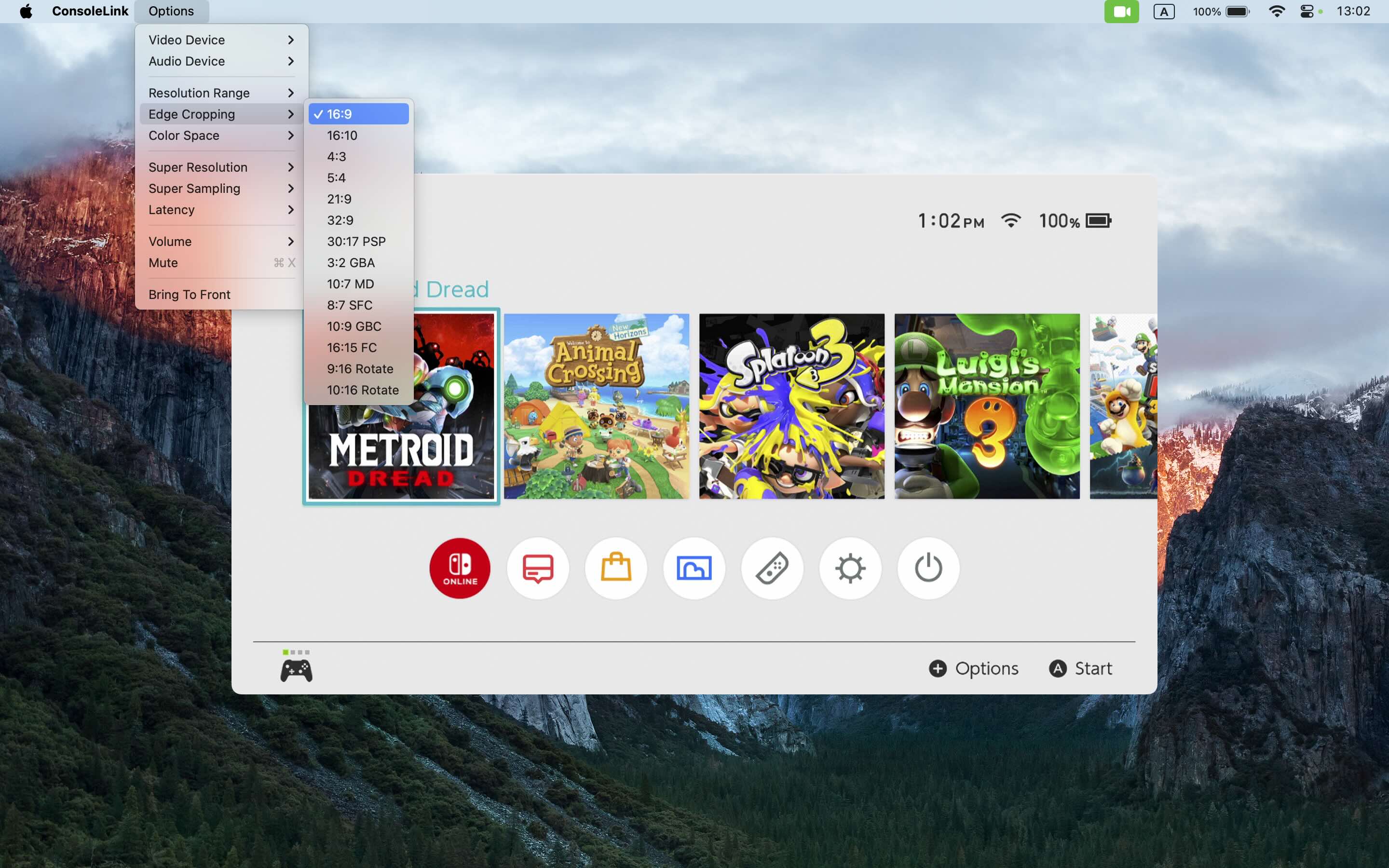Click the Switch battery icon
Screen dimensions: 1389x868
pyautogui.click(x=1099, y=220)
